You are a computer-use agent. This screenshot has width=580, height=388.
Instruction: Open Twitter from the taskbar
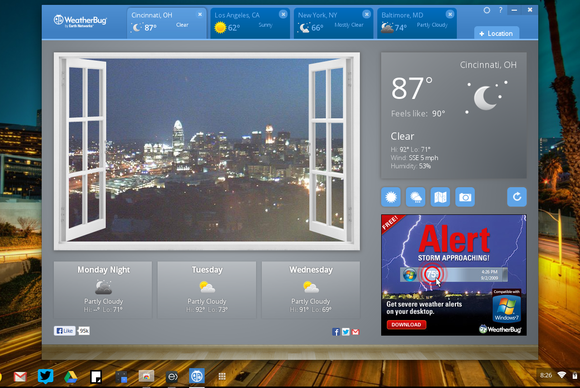[45, 377]
